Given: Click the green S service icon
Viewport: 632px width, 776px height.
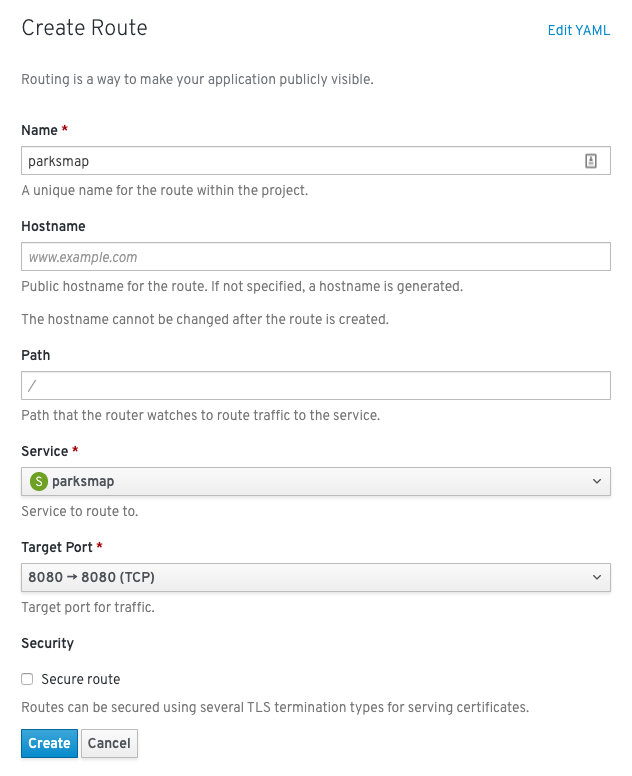Looking at the screenshot, I should (x=39, y=482).
